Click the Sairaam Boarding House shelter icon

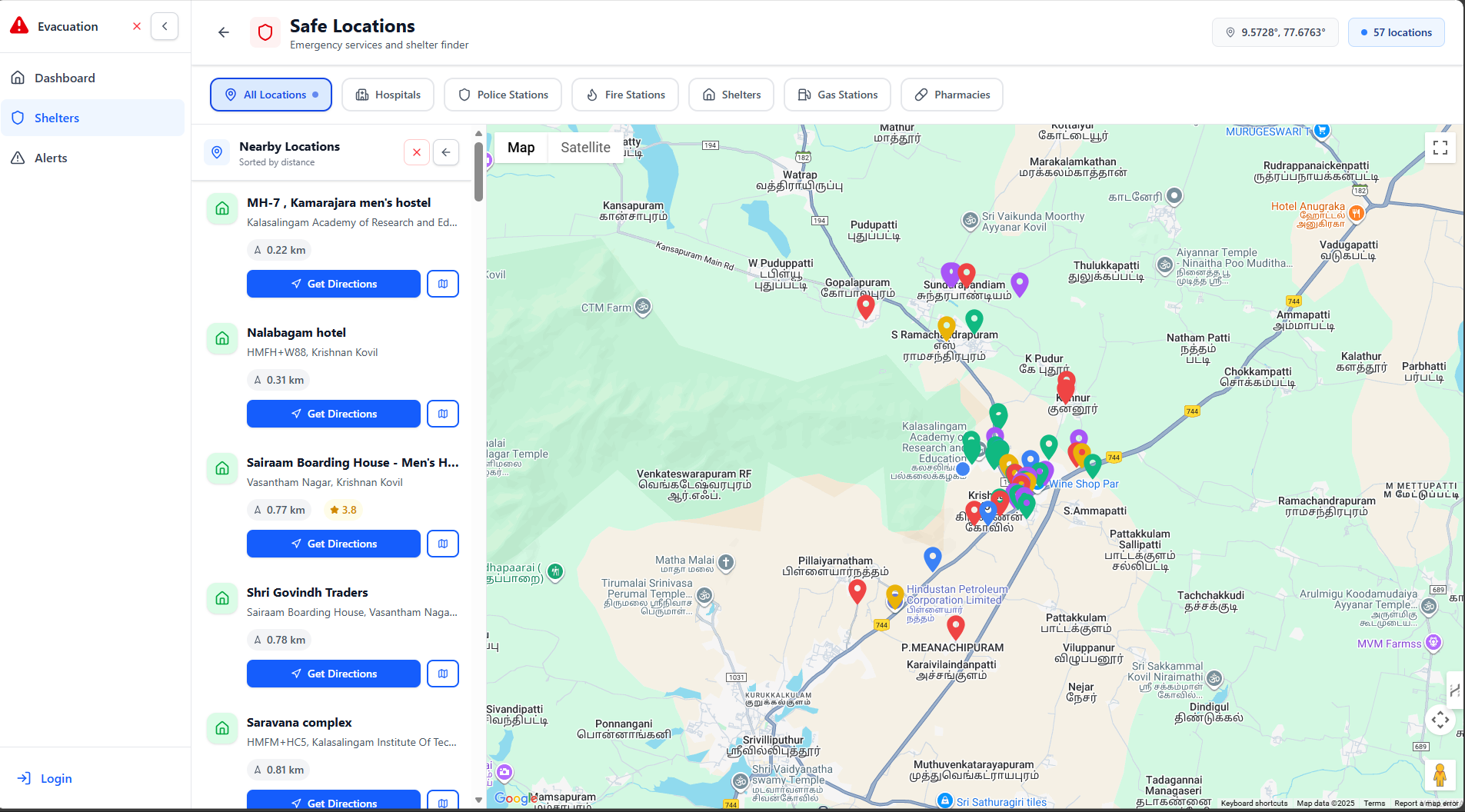(x=222, y=469)
